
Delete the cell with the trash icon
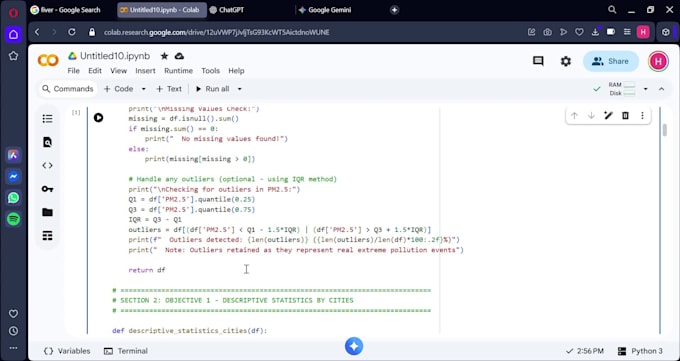pos(625,115)
